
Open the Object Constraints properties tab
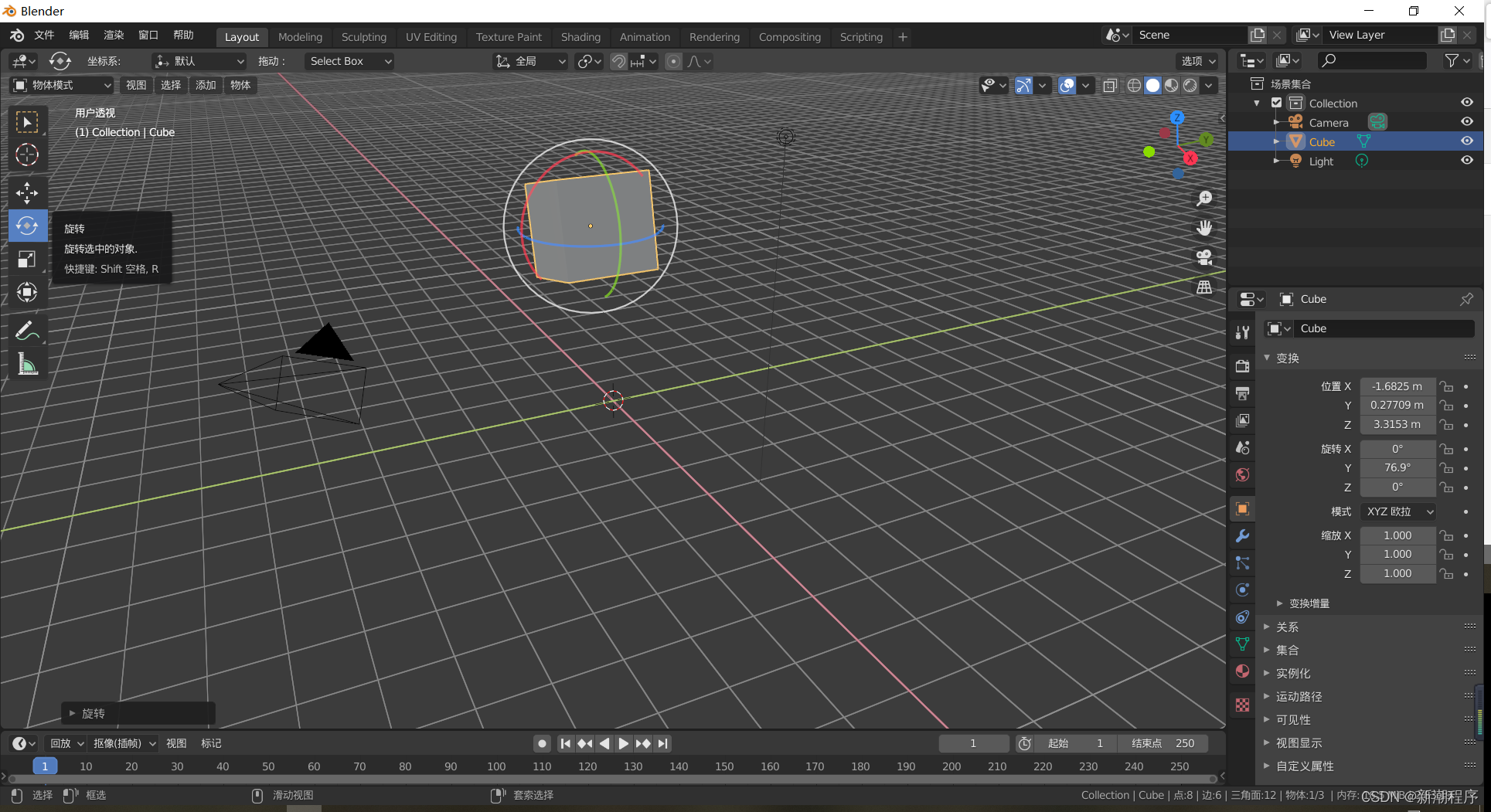point(1242,617)
